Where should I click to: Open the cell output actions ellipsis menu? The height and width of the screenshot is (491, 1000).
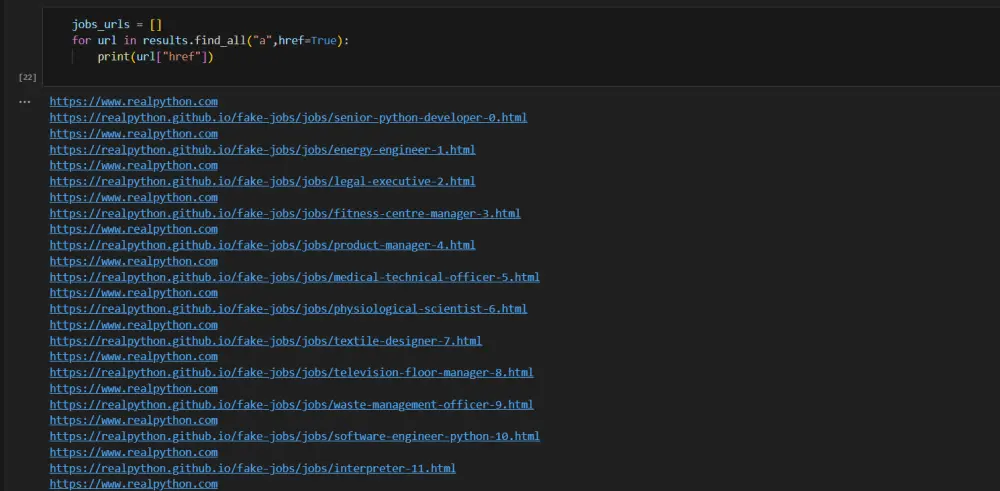tap(25, 101)
